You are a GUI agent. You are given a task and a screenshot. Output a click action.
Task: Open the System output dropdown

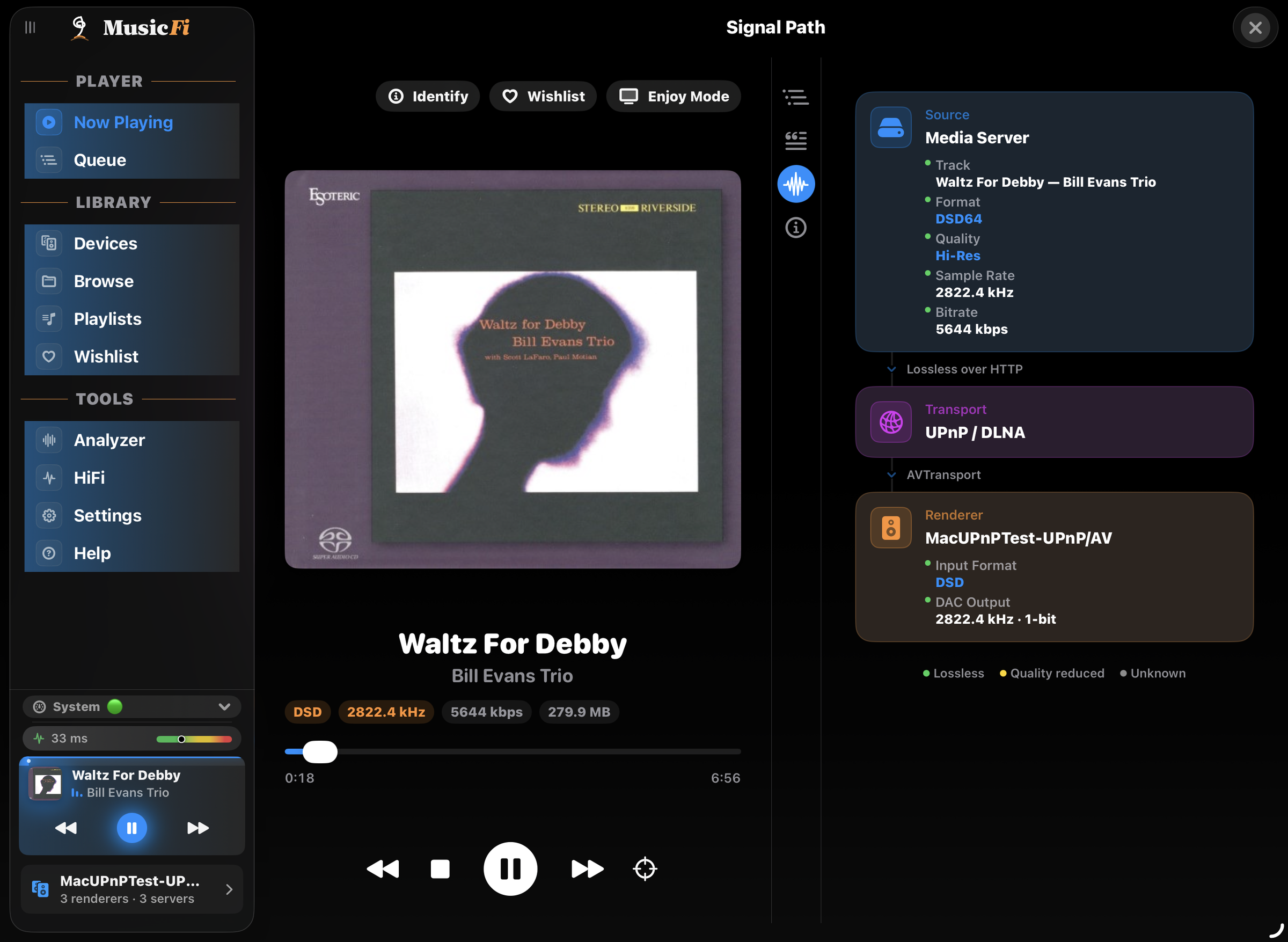tap(131, 706)
